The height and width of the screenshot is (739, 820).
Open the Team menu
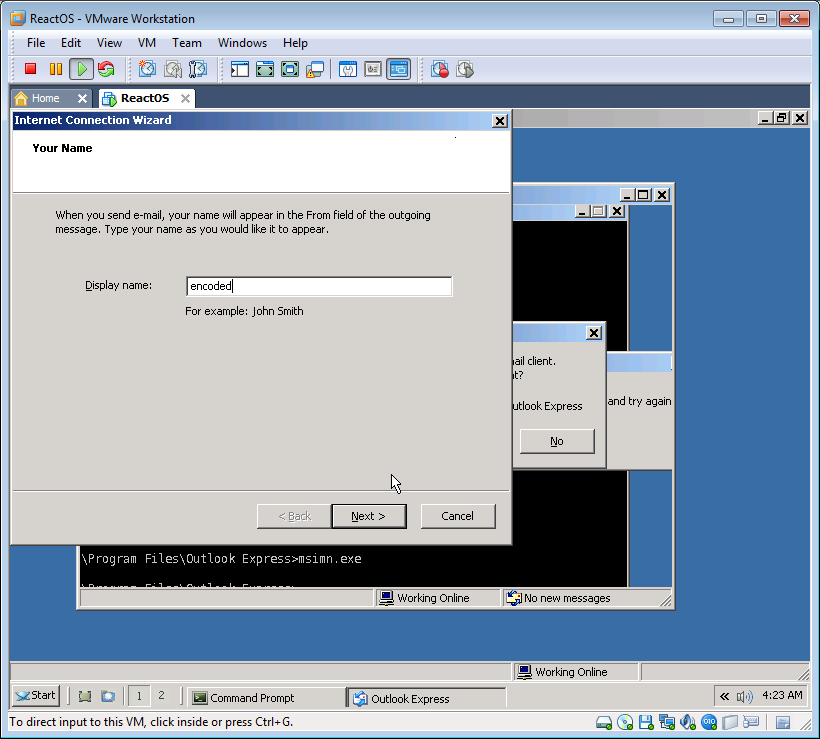point(186,43)
